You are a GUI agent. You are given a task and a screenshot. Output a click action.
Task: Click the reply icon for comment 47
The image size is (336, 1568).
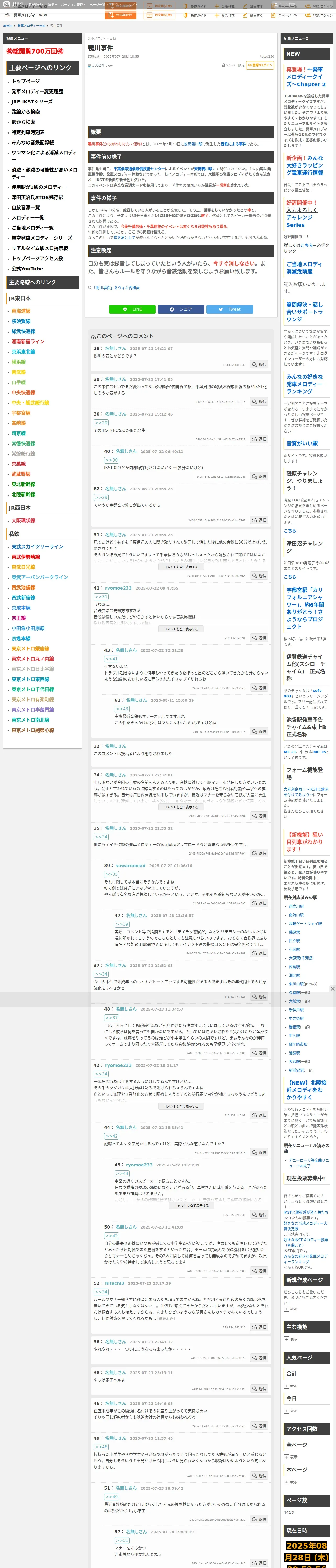[x=259, y=953]
